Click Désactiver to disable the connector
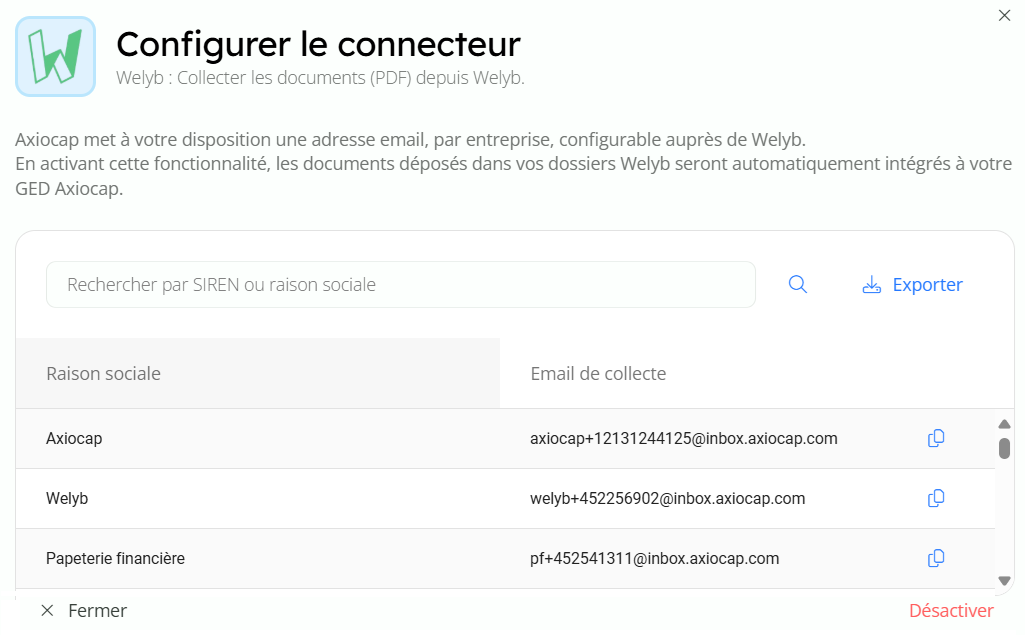Screen dimensions: 1025x635 tap(951, 610)
